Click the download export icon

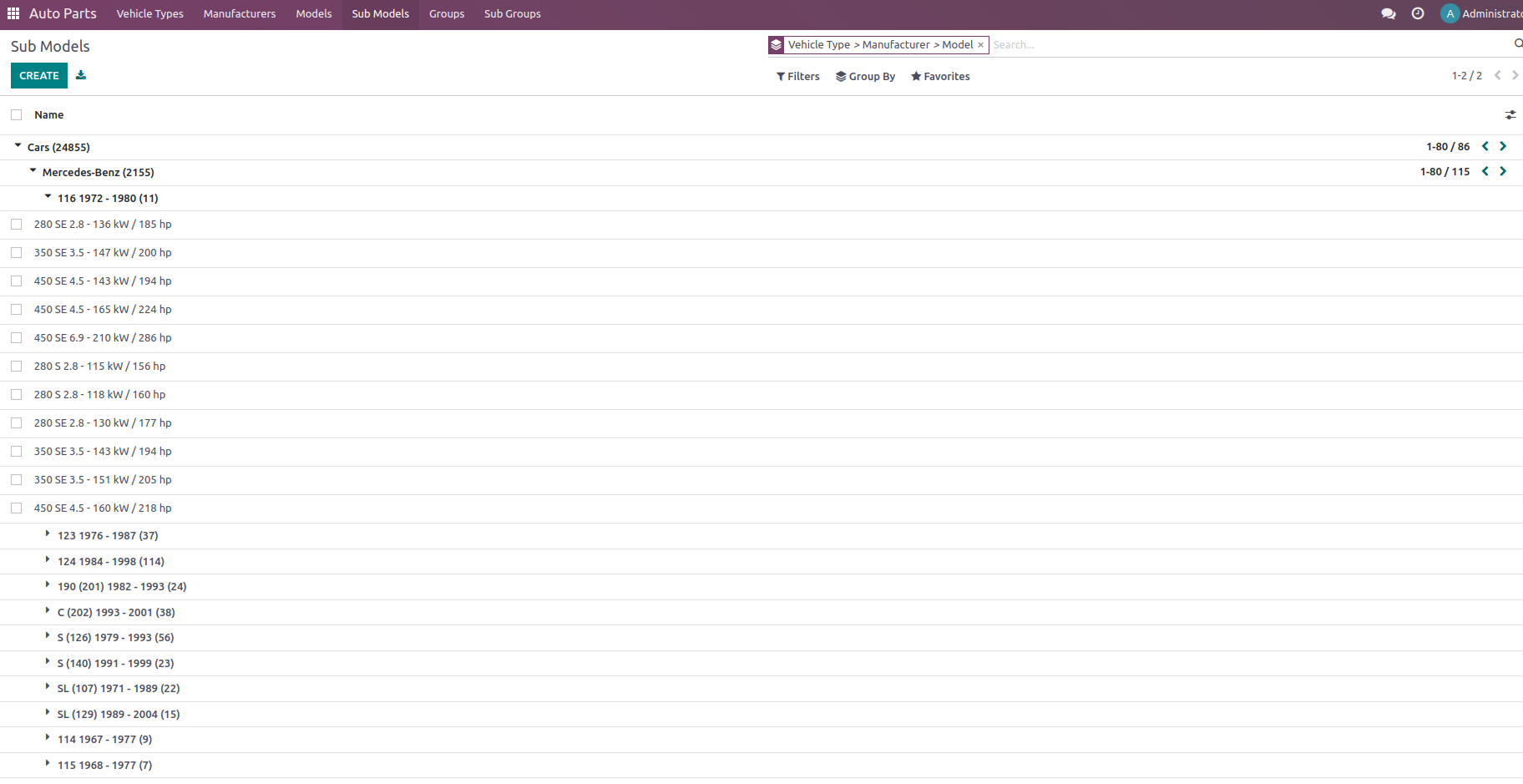click(81, 75)
